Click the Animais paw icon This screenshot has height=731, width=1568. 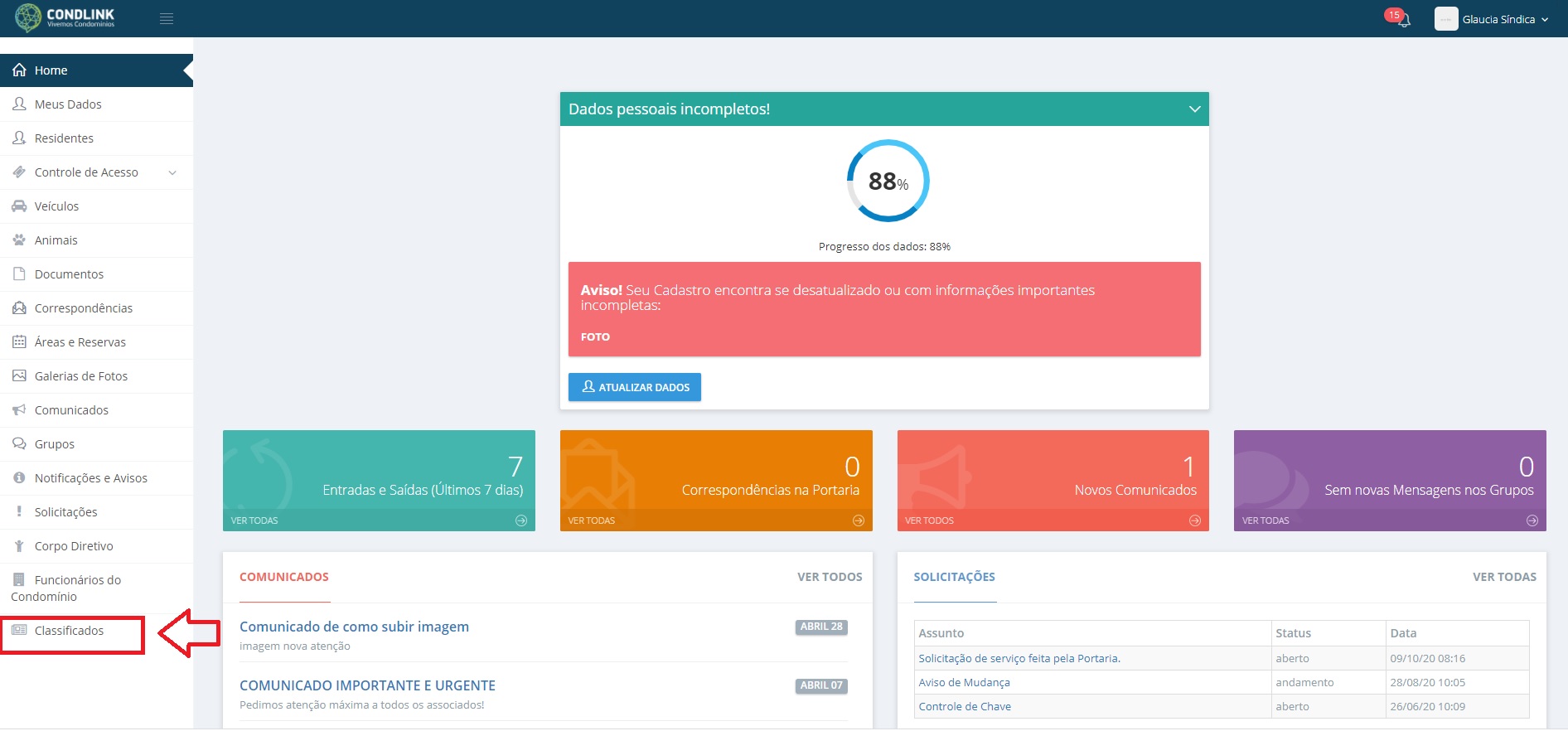19,240
